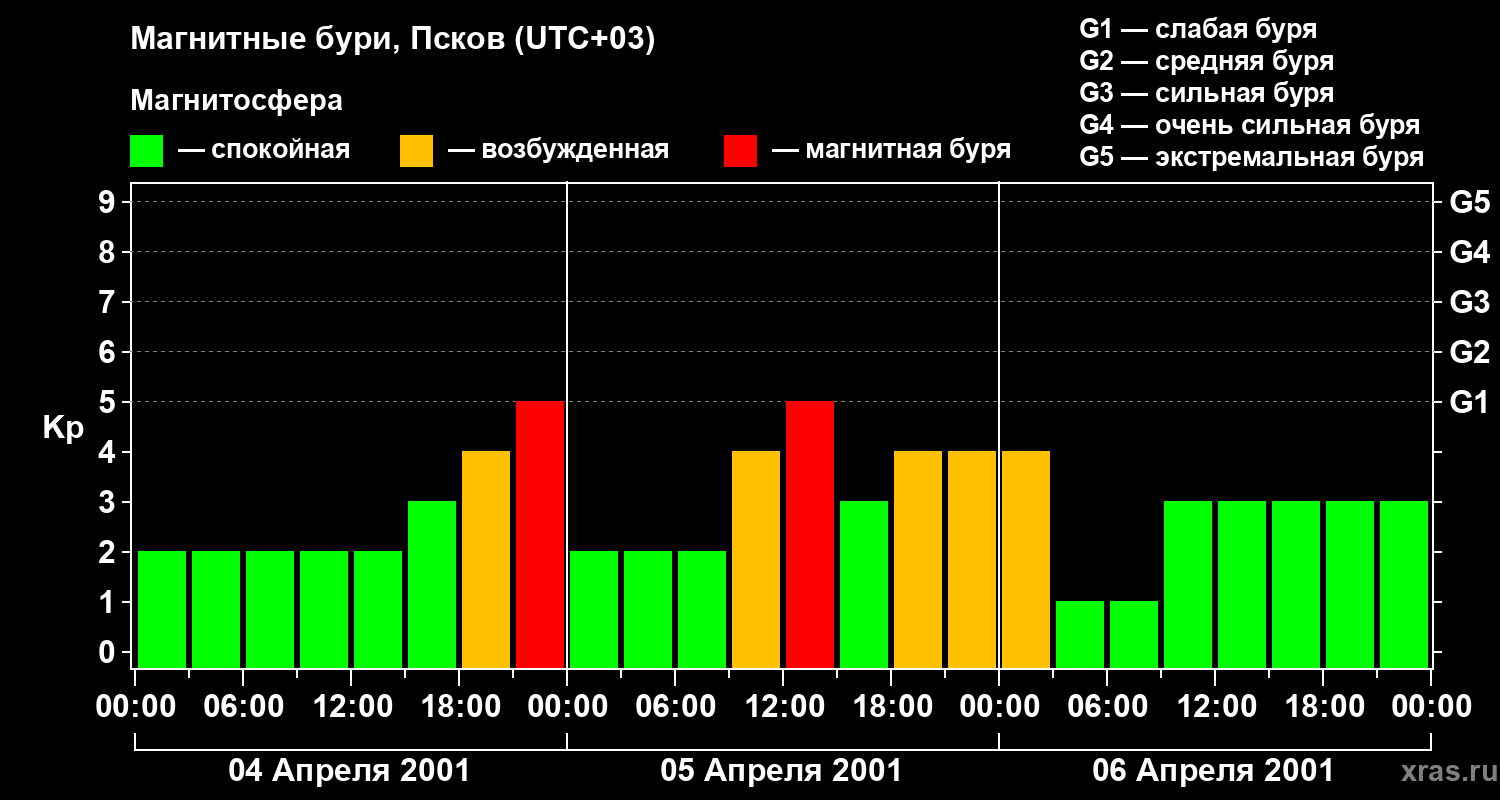1500x800 pixels.
Task: Click the green Kp 3 bar on 05 Апреля
Action: [864, 585]
